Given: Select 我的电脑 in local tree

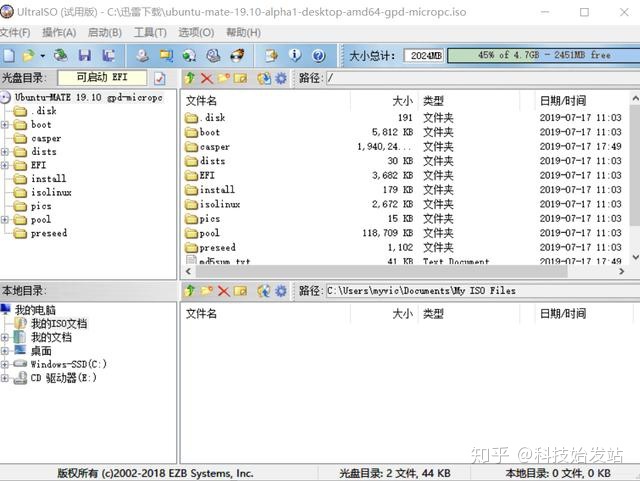Looking at the screenshot, I should (36, 310).
